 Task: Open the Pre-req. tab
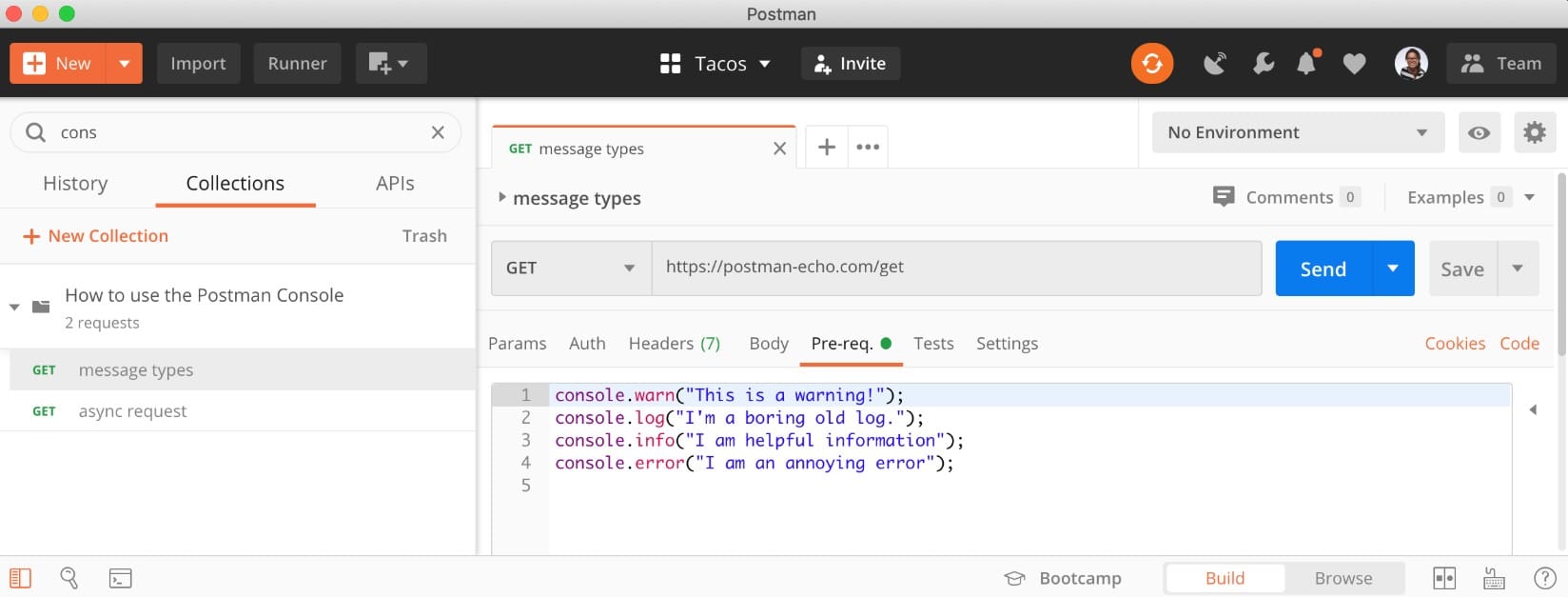(x=851, y=344)
